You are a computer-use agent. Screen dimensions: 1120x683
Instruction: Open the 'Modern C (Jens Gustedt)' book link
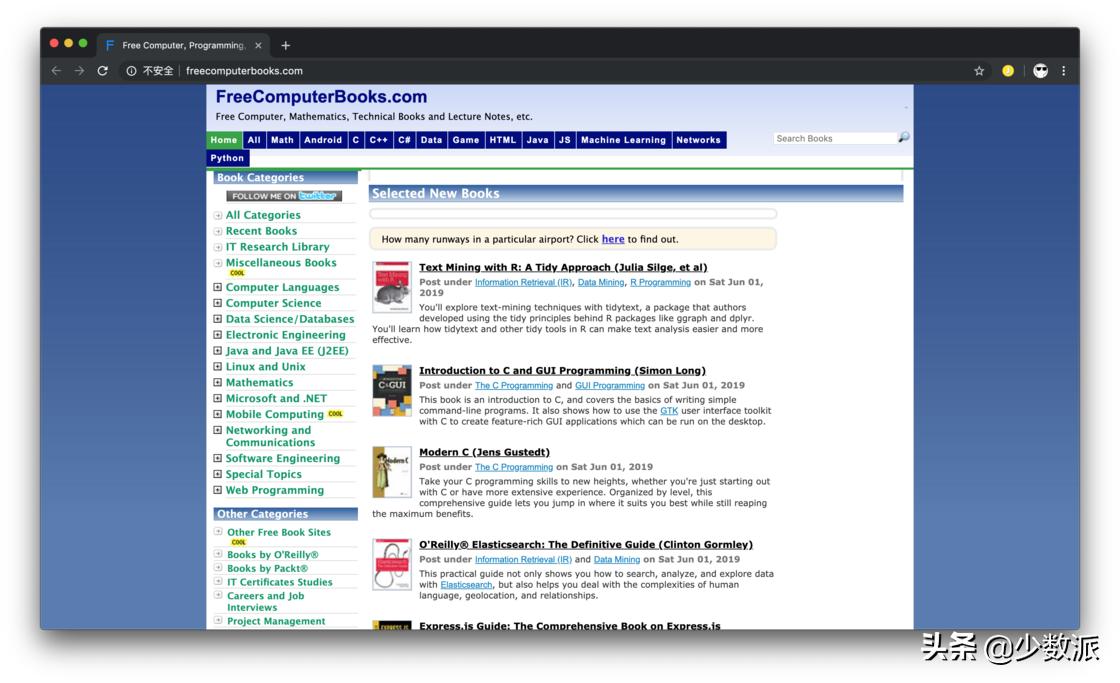[x=484, y=452]
